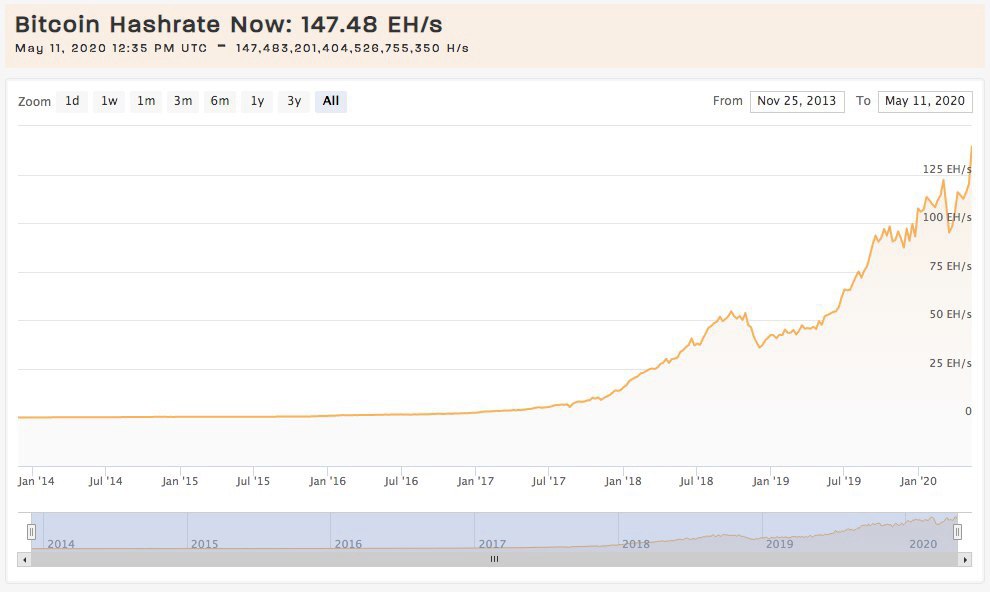Viewport: 990px width, 592px height.
Task: Switch chart to 1y zoom
Action: 257,101
